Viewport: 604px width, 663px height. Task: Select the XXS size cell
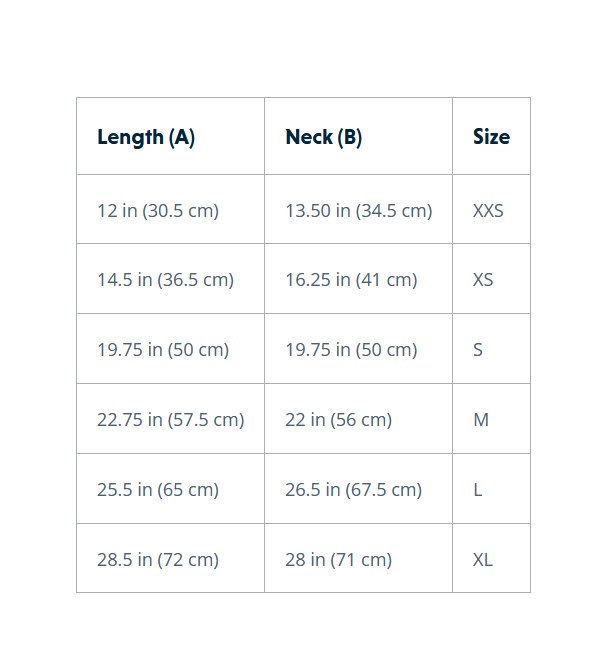488,210
